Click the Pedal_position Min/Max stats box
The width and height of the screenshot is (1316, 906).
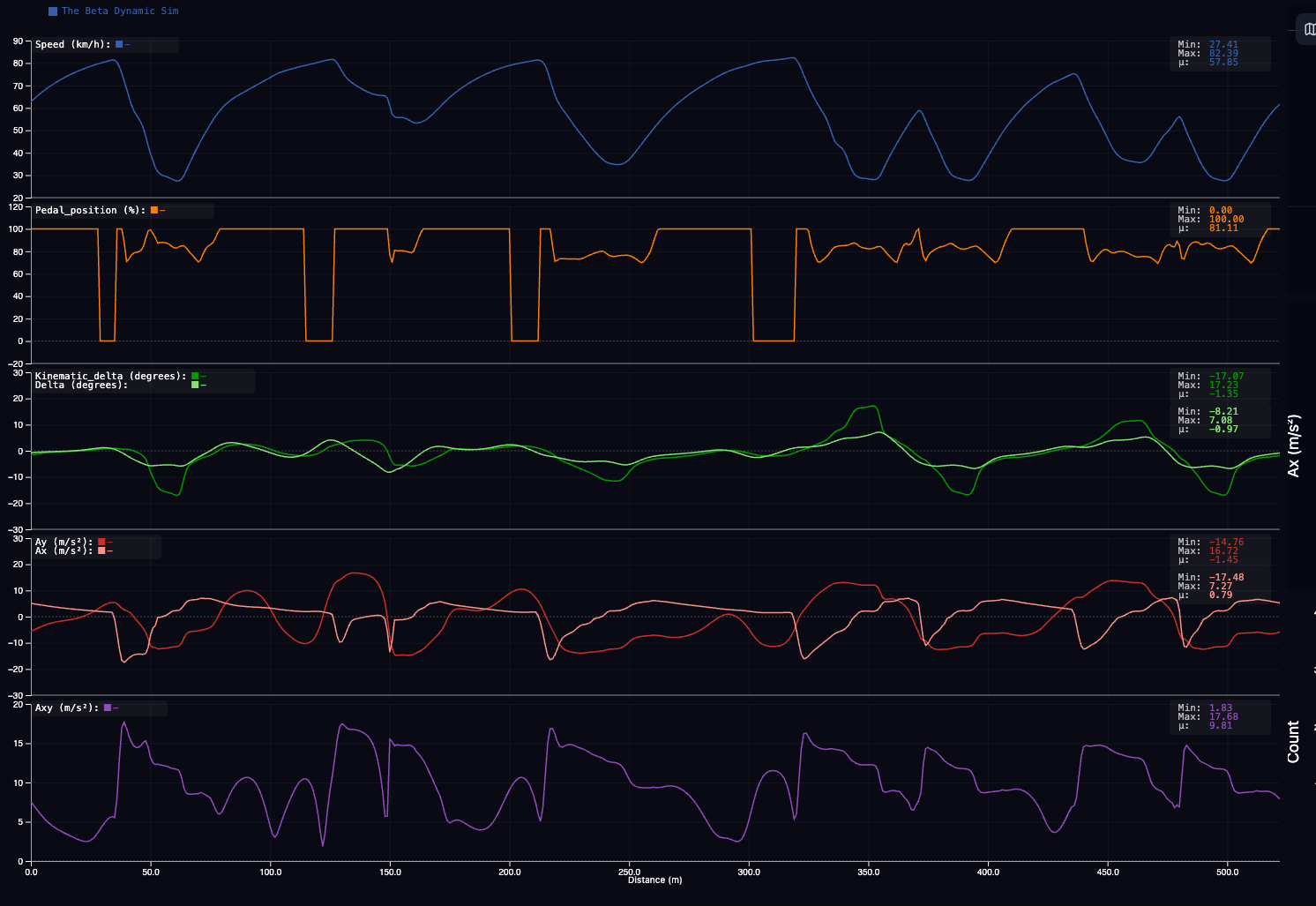(1220, 219)
